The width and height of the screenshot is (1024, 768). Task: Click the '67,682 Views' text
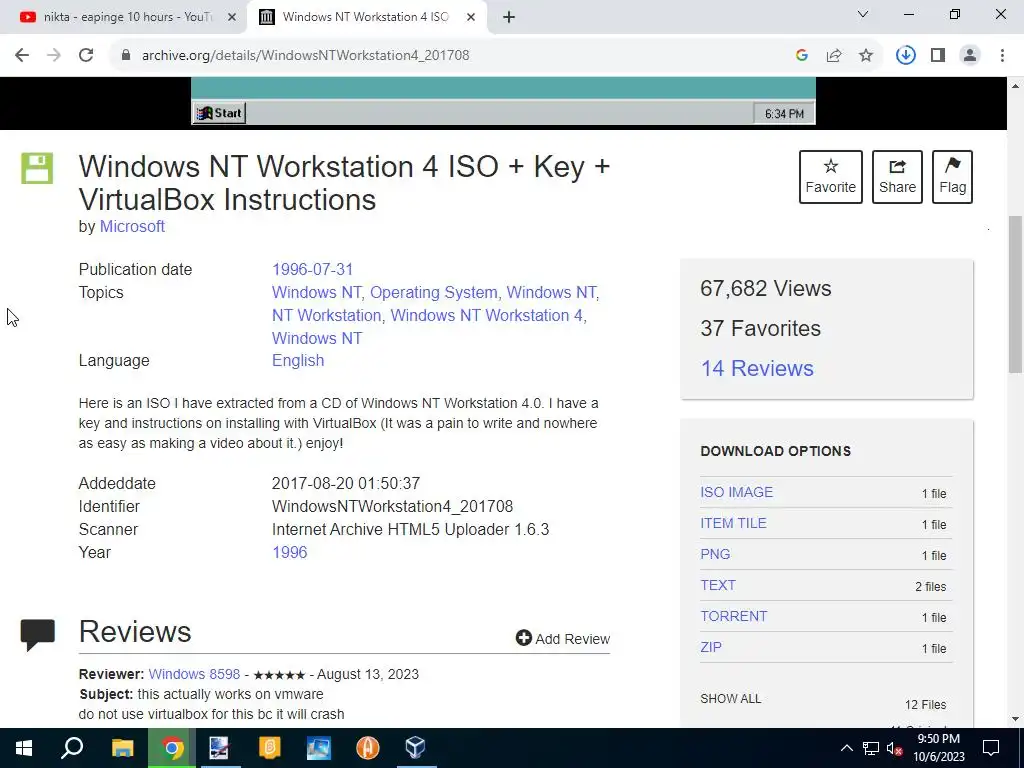[765, 289]
